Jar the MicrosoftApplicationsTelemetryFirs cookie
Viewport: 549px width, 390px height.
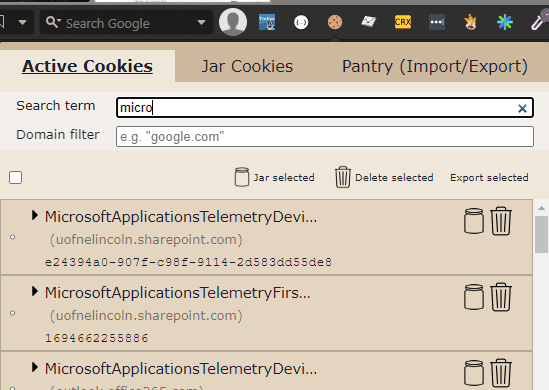coord(474,297)
